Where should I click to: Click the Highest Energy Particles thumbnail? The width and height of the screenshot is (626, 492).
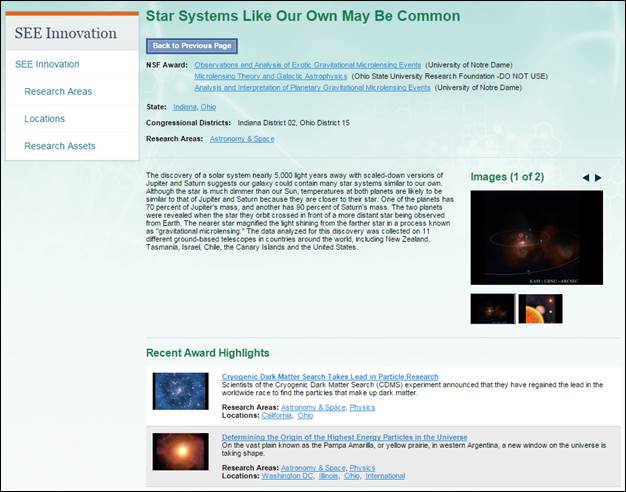[x=180, y=451]
